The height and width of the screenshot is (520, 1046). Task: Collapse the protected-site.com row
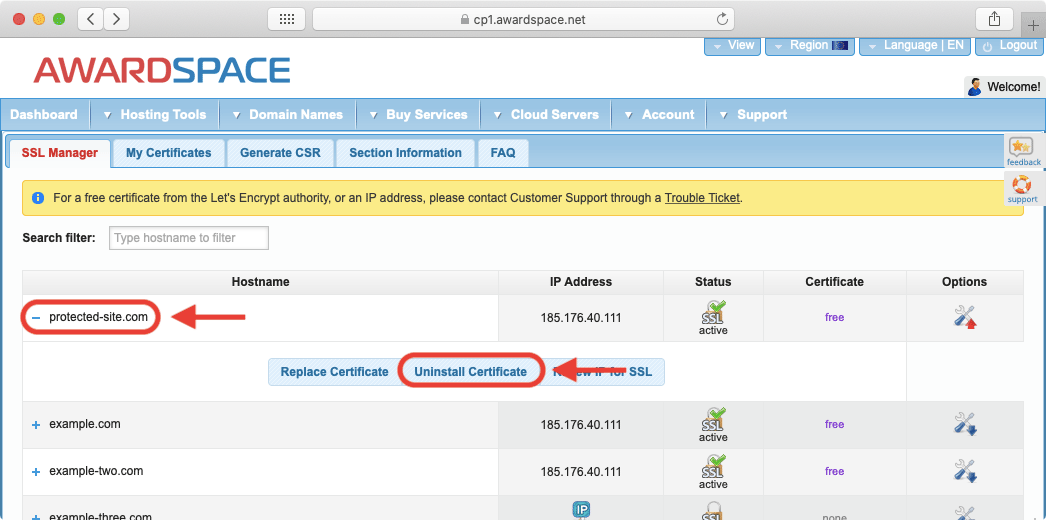click(x=36, y=318)
